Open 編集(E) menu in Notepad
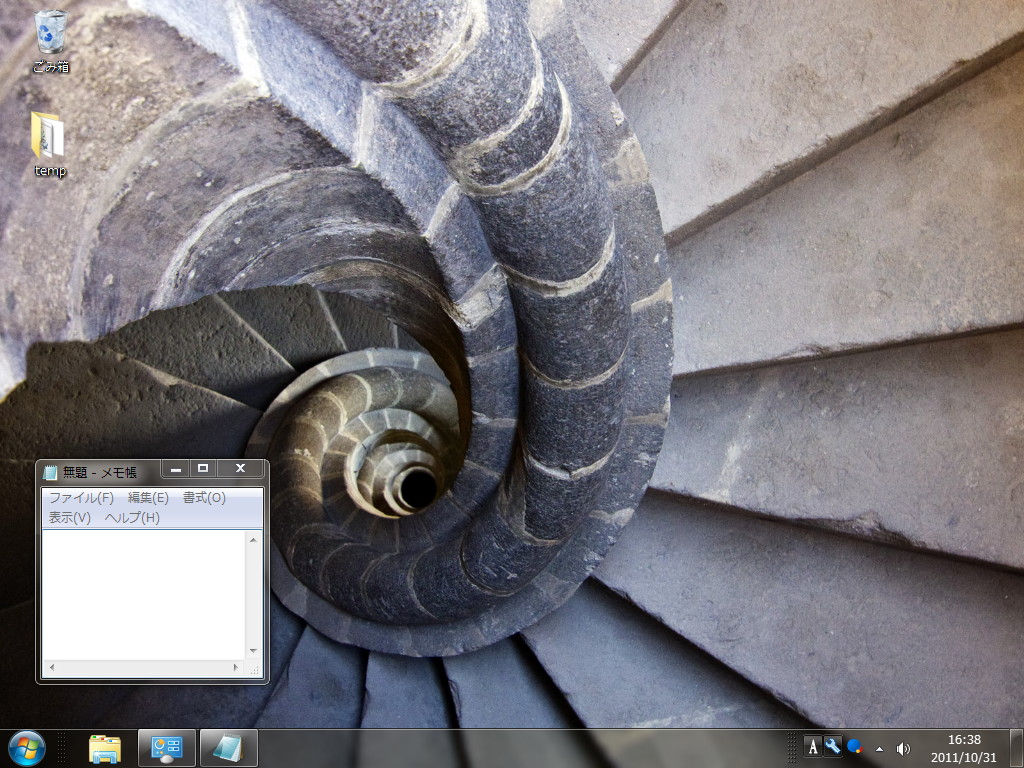Screen dimensions: 1024x768 148,498
